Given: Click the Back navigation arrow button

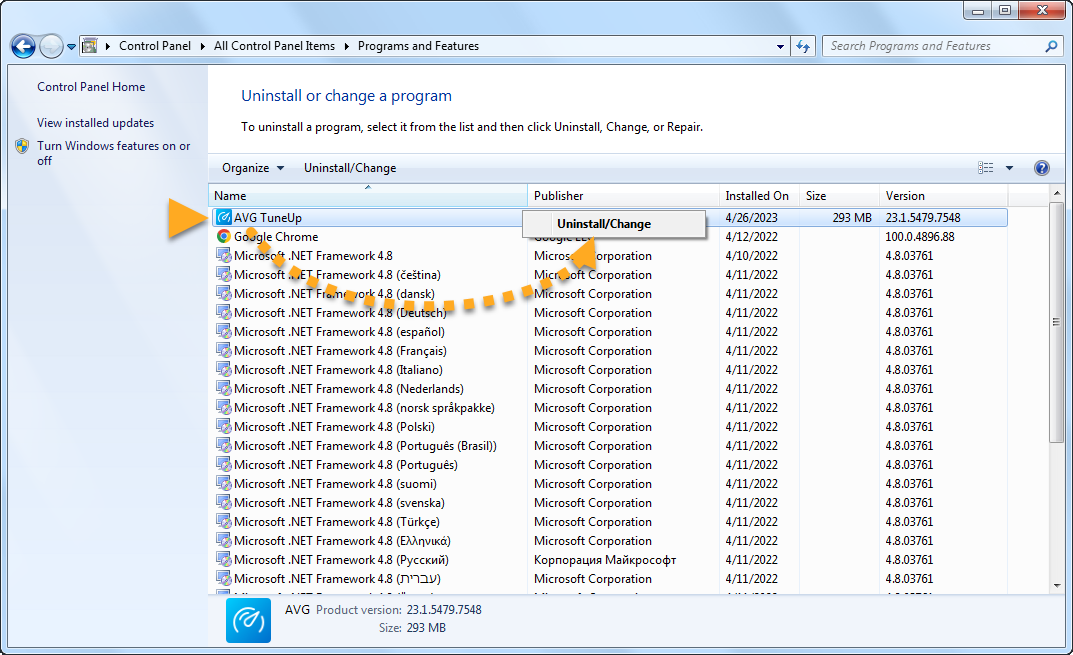Looking at the screenshot, I should pyautogui.click(x=24, y=46).
